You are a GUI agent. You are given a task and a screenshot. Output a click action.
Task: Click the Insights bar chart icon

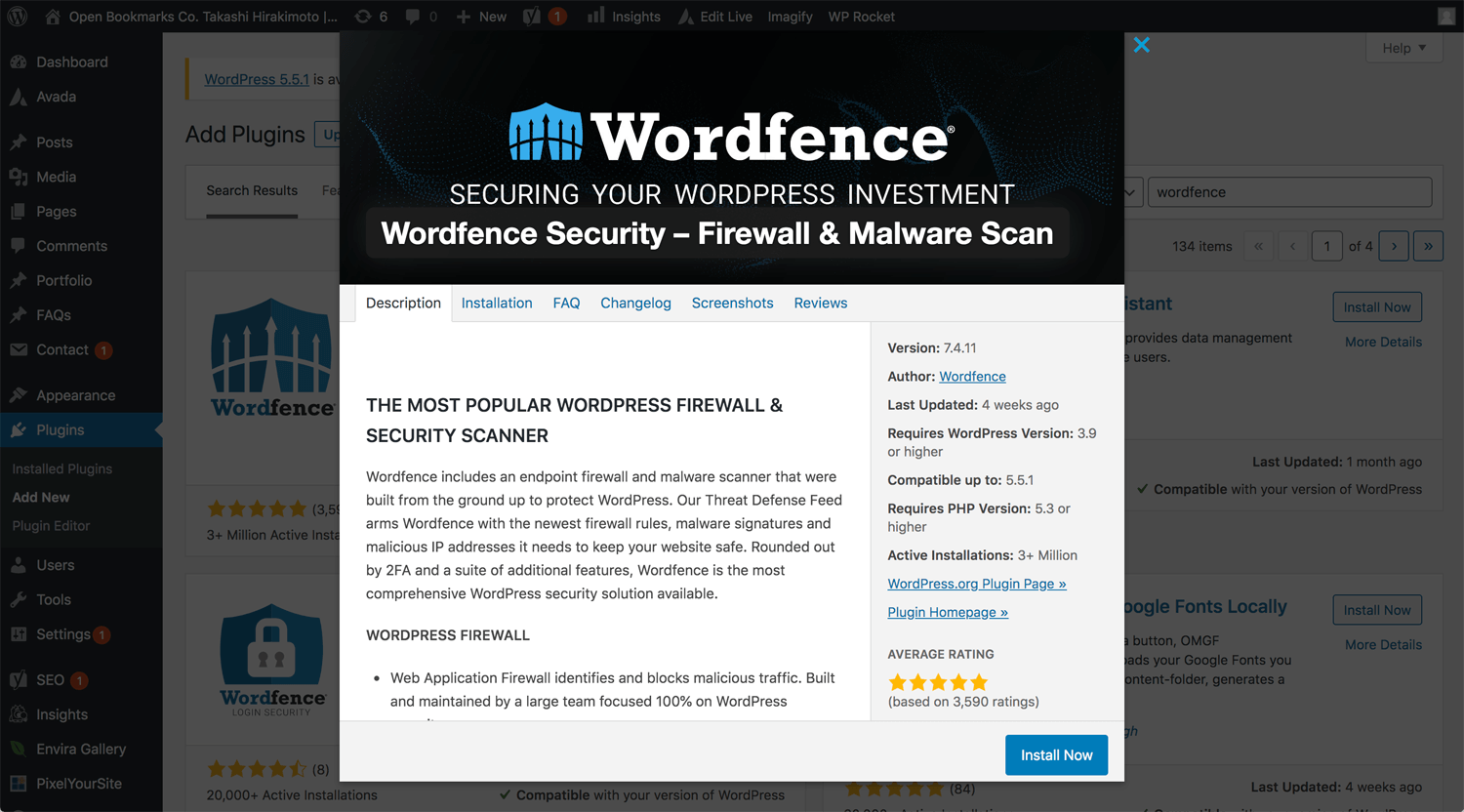595,17
